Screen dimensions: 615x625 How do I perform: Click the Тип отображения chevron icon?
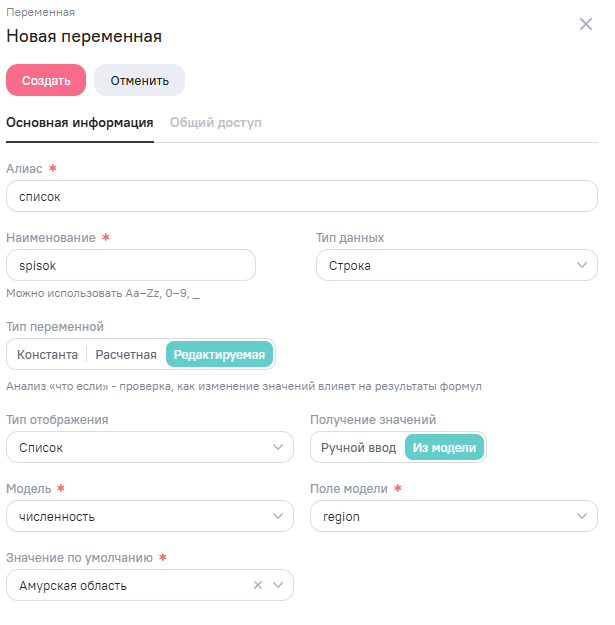[x=278, y=447]
